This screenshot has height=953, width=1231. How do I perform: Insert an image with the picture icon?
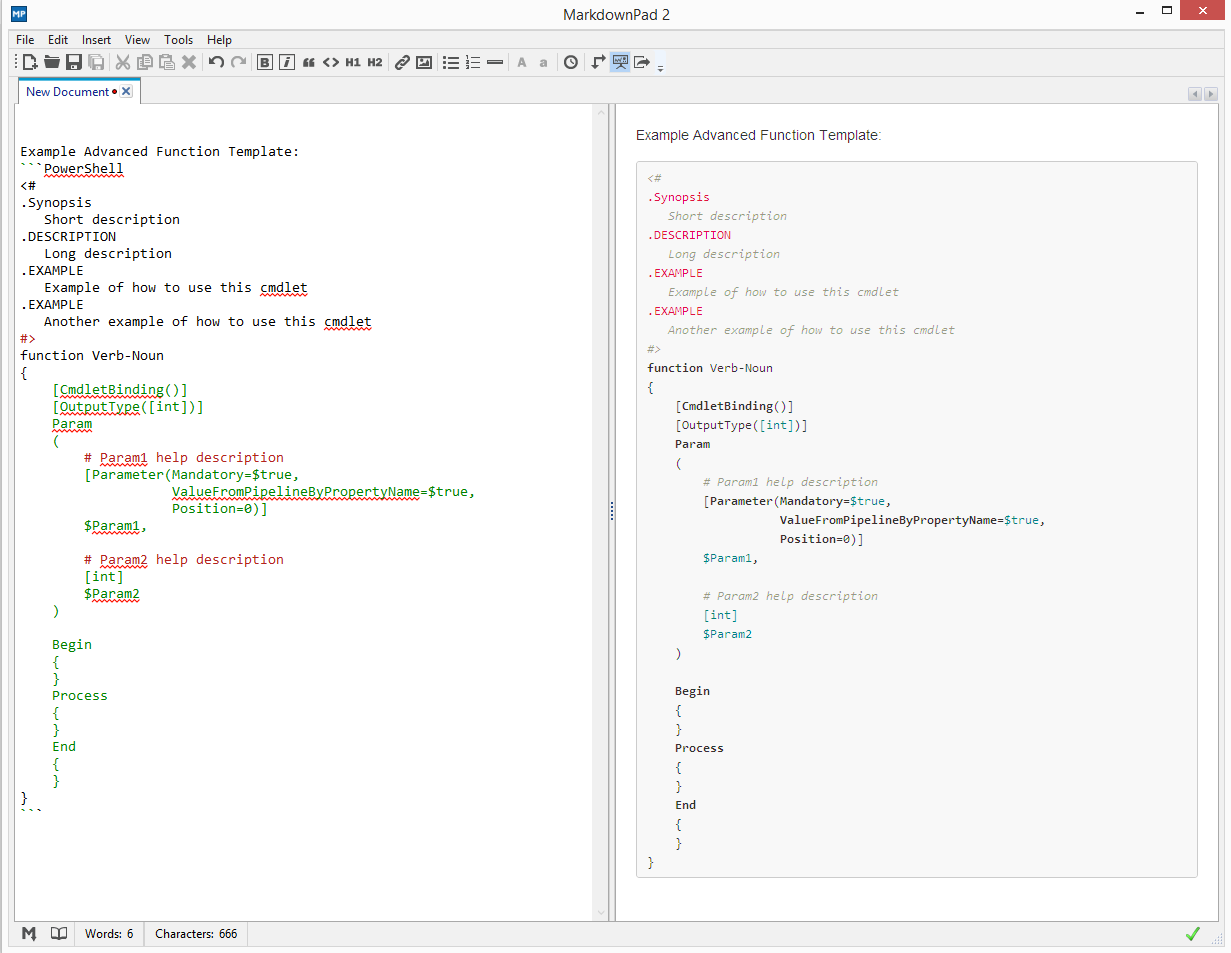(424, 62)
